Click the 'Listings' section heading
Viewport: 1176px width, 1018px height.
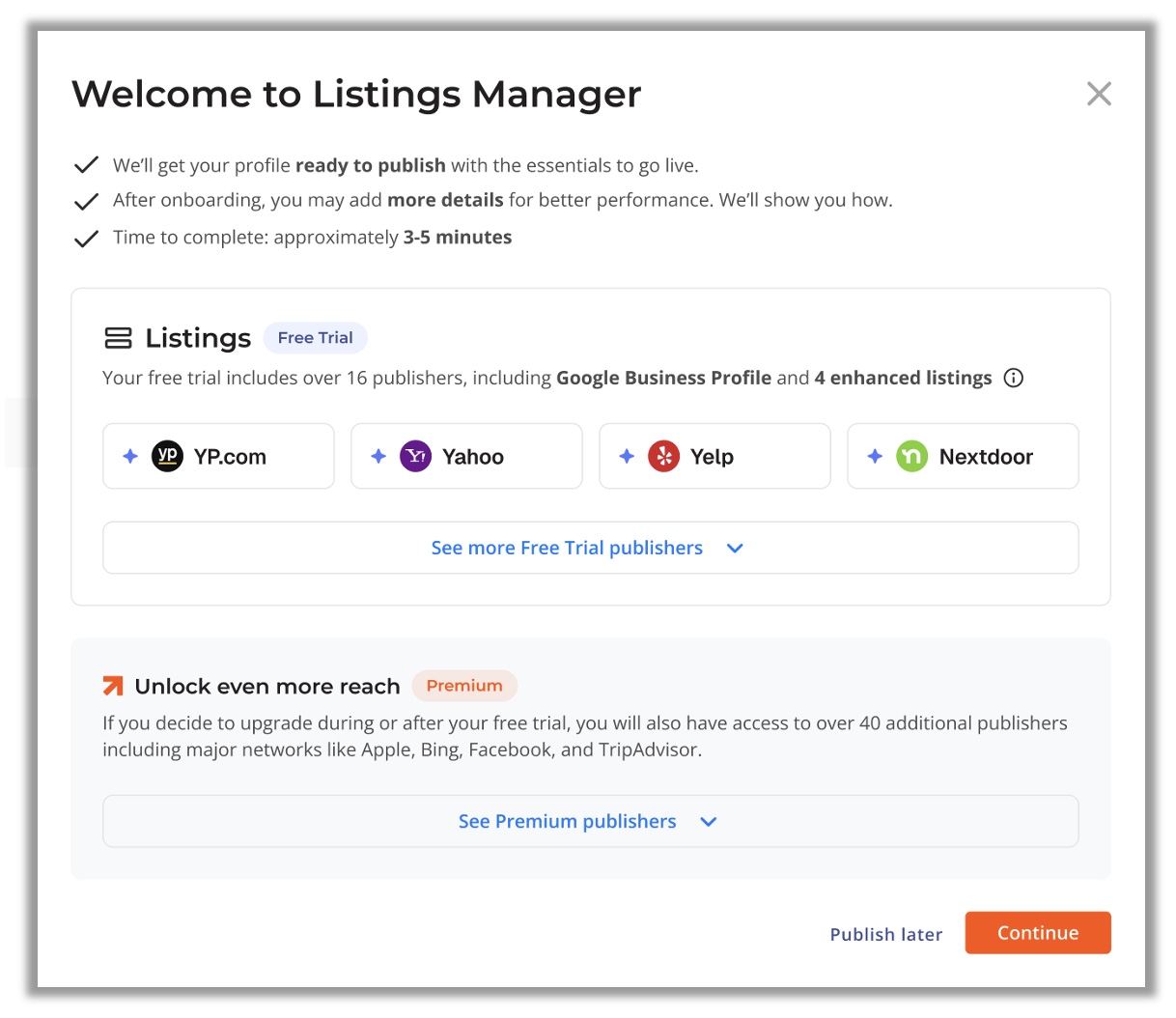pyautogui.click(x=198, y=338)
